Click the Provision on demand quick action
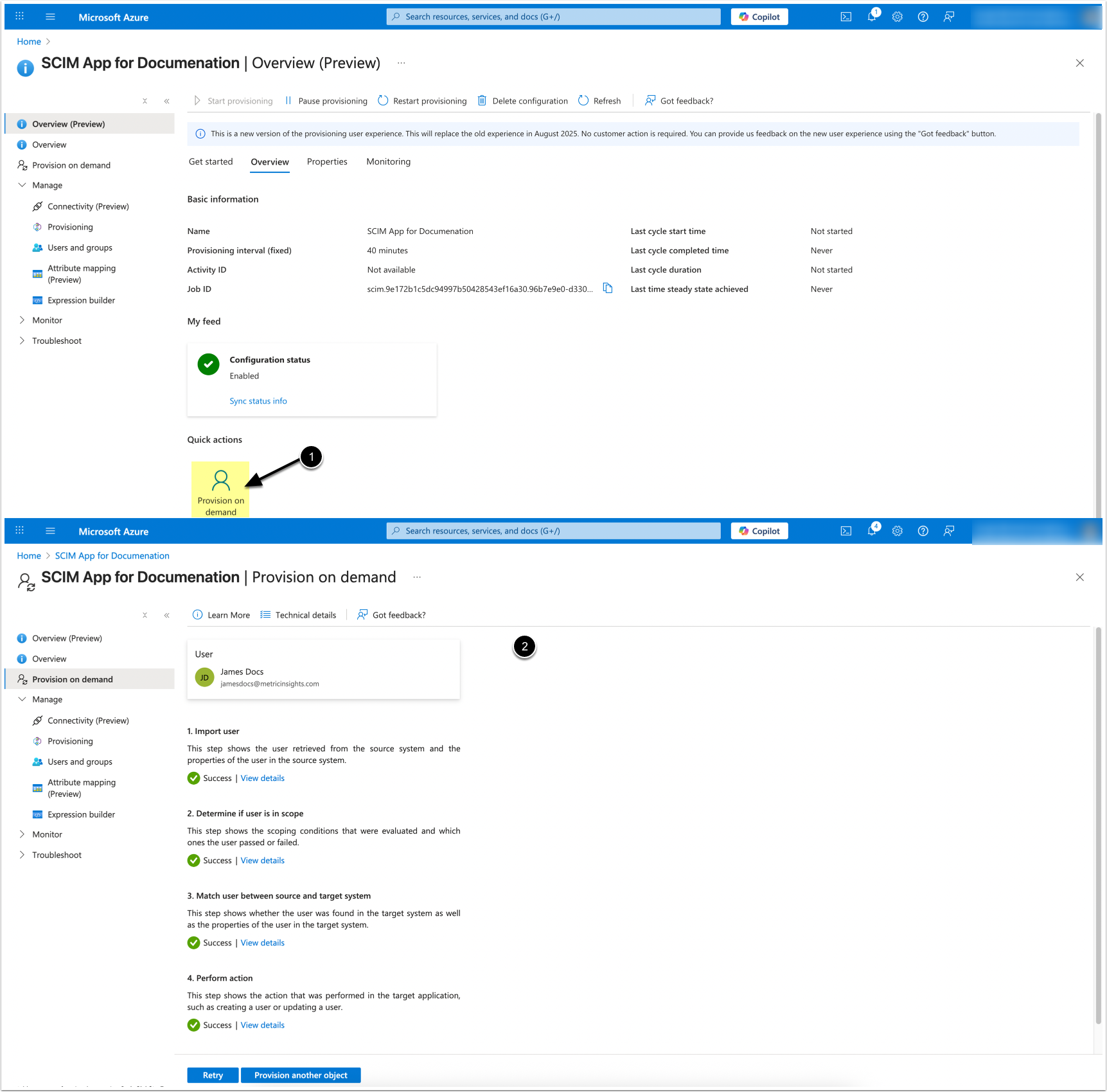This screenshot has height=1092, width=1107. pyautogui.click(x=220, y=490)
